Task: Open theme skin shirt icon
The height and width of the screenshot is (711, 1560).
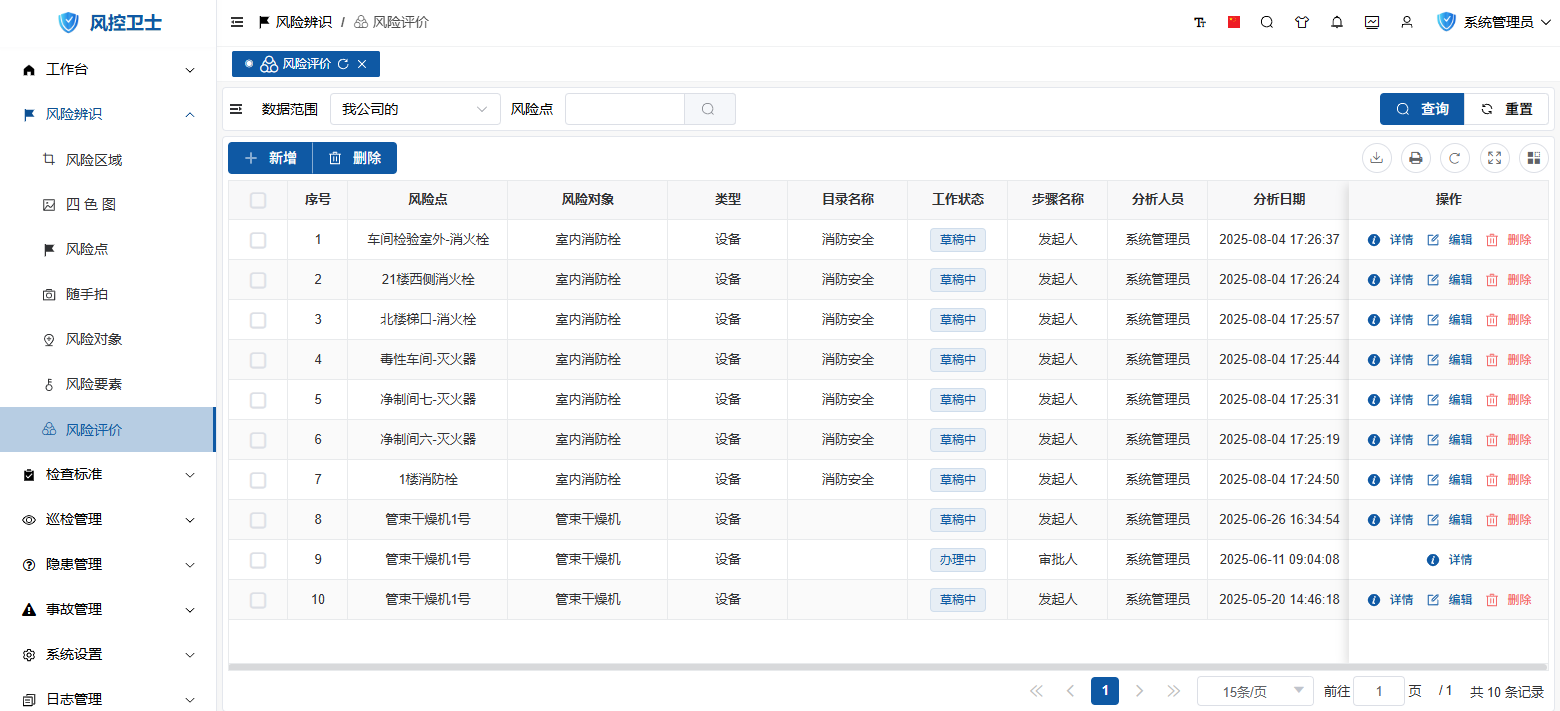Action: 1301,22
